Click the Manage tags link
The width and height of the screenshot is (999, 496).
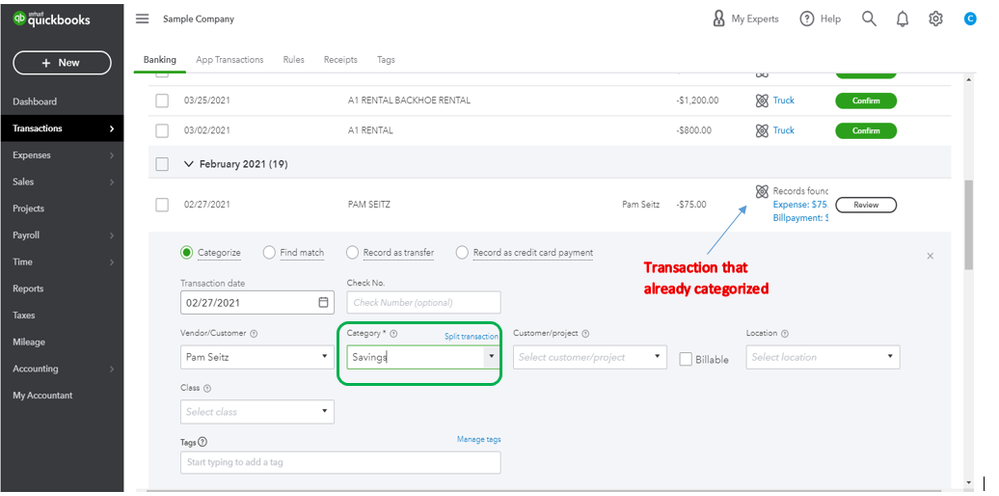[478, 439]
